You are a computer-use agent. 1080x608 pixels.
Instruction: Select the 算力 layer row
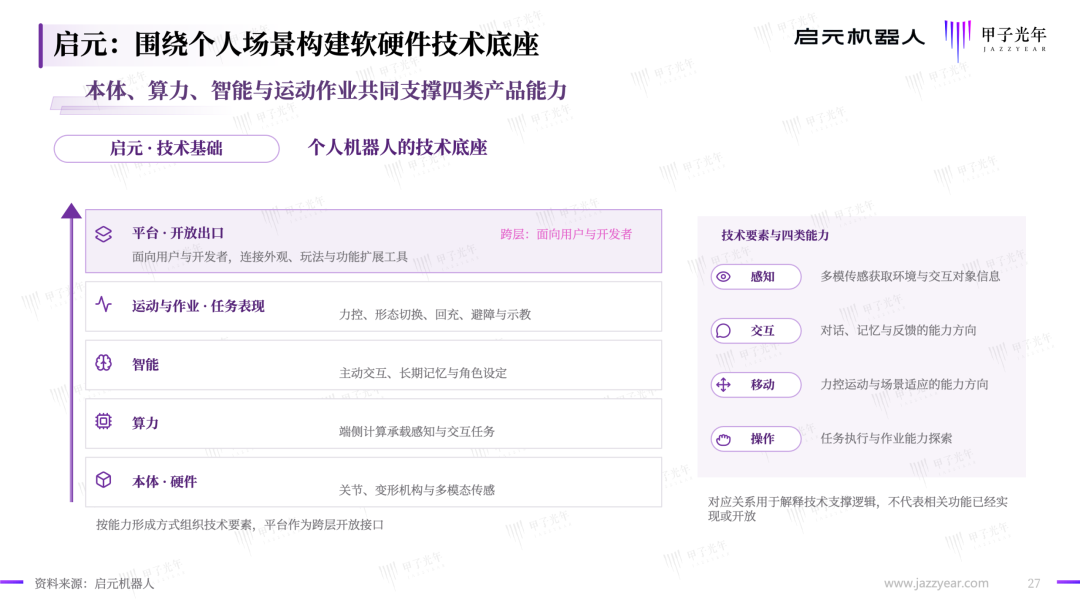[373, 423]
